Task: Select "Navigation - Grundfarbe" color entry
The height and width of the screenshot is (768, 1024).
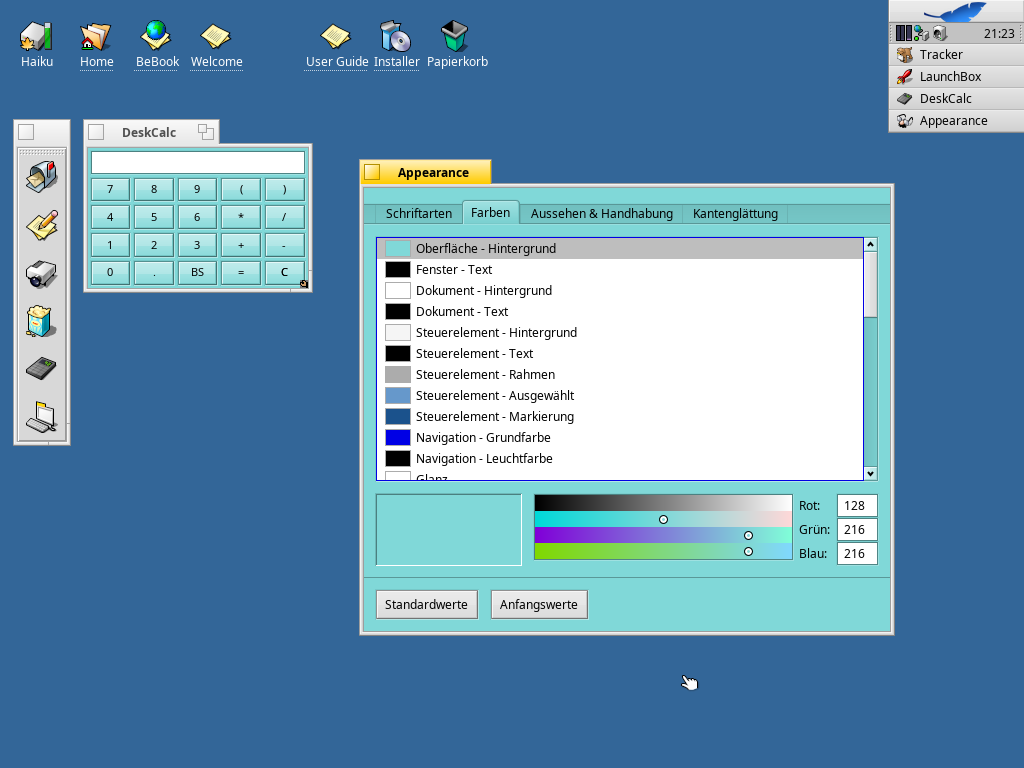Action: click(483, 437)
